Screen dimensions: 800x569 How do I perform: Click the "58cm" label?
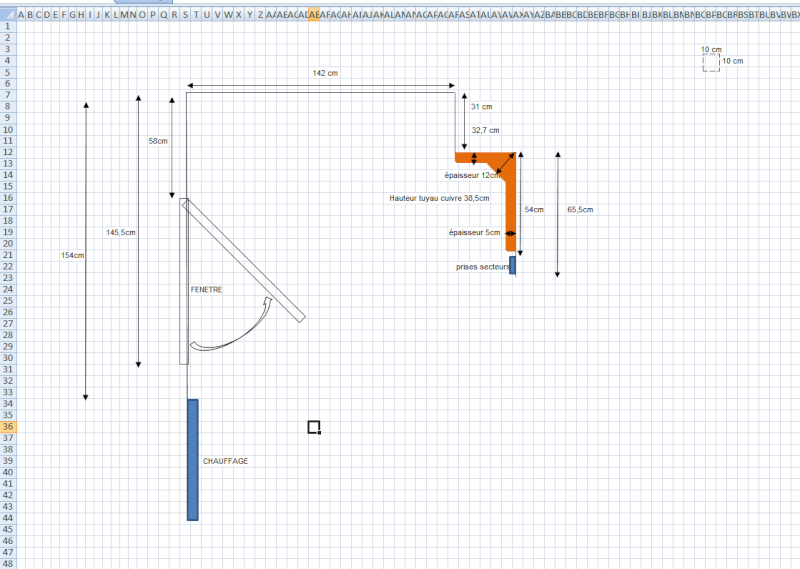(x=158, y=141)
